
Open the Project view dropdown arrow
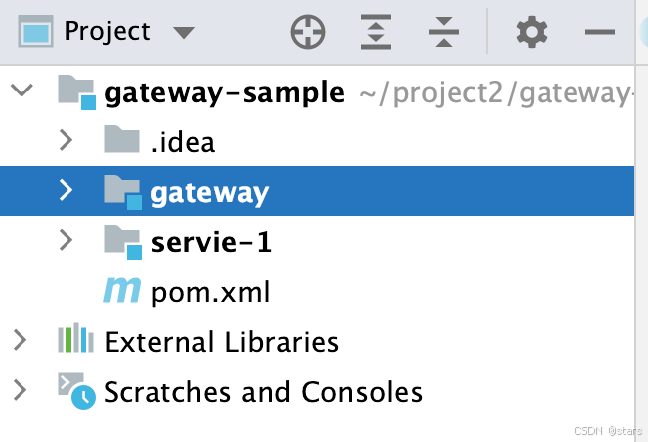(184, 32)
